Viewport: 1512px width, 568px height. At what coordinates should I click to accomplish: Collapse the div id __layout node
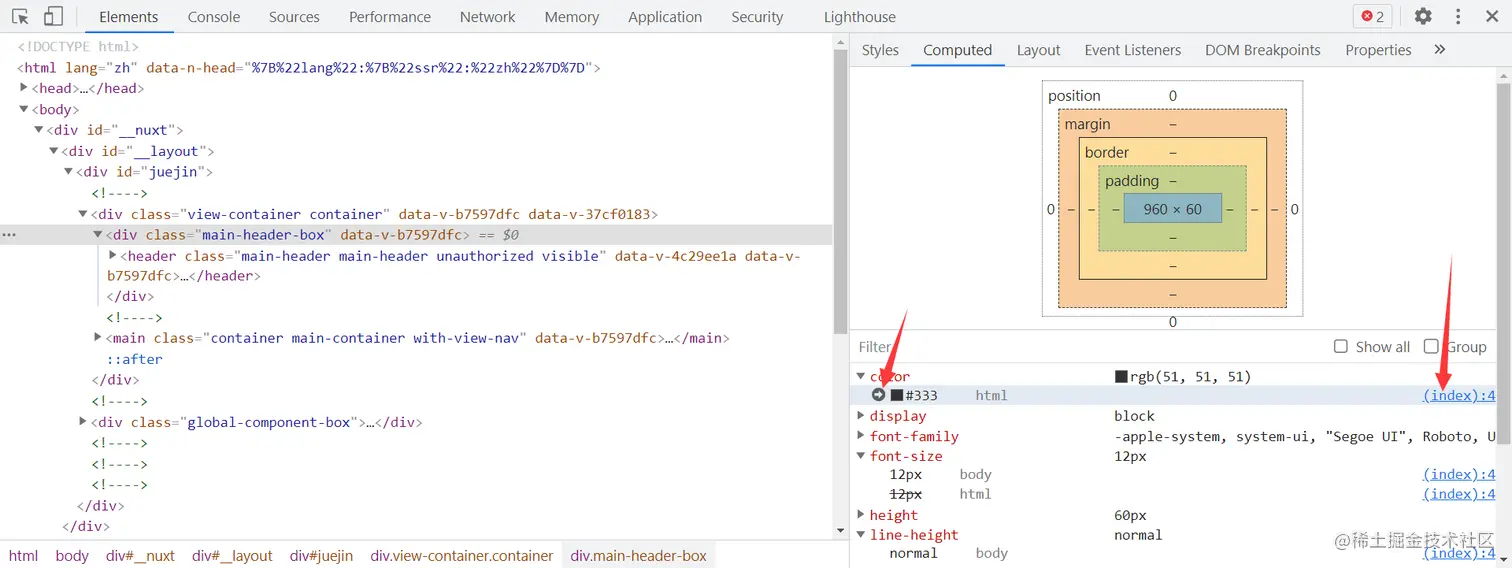[x=54, y=151]
